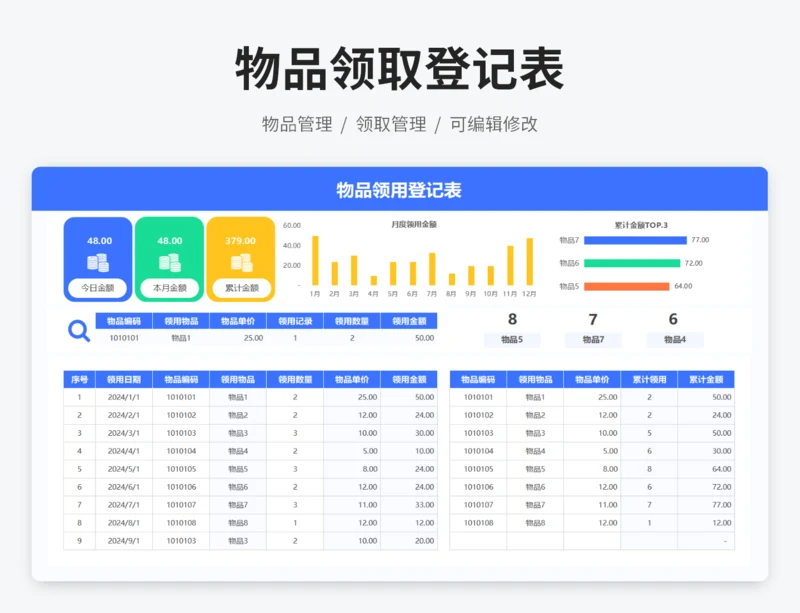Click the coin icon in 累计金额 card
This screenshot has width=800, height=613.
[x=241, y=263]
